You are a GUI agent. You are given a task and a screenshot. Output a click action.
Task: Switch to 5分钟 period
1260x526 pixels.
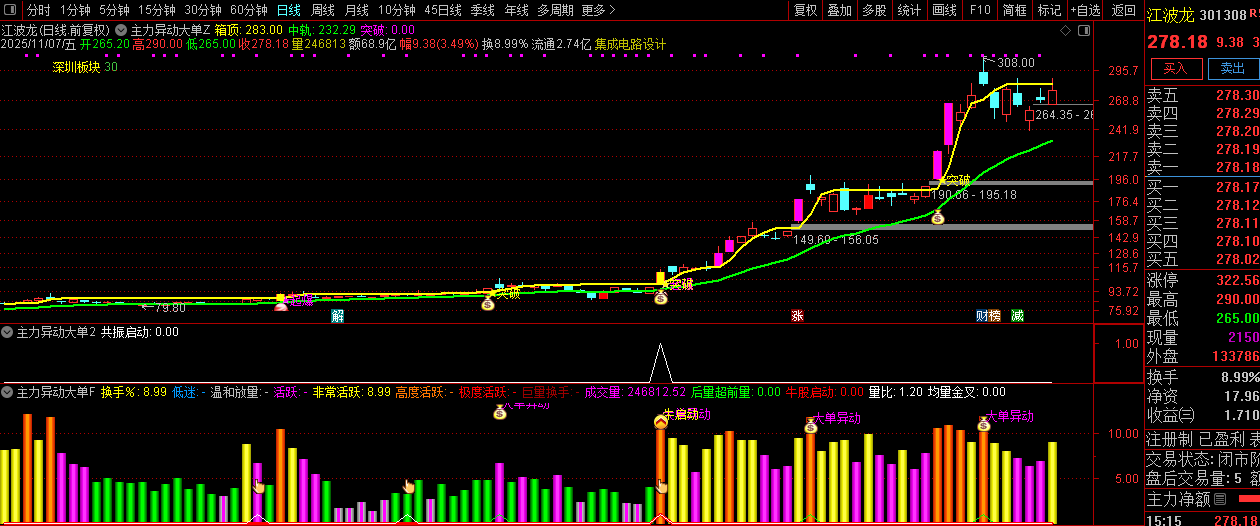pos(114,10)
